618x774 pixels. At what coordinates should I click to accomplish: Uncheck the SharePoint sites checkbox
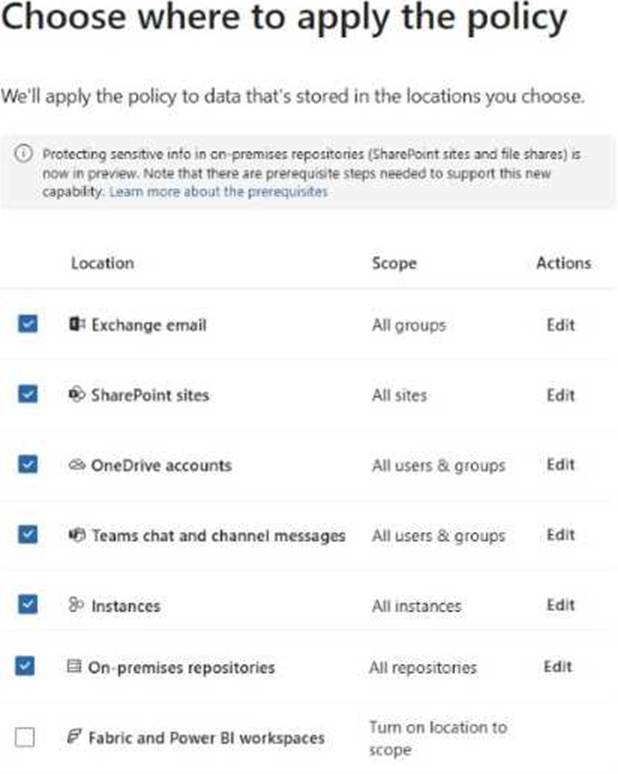[x=27, y=394]
